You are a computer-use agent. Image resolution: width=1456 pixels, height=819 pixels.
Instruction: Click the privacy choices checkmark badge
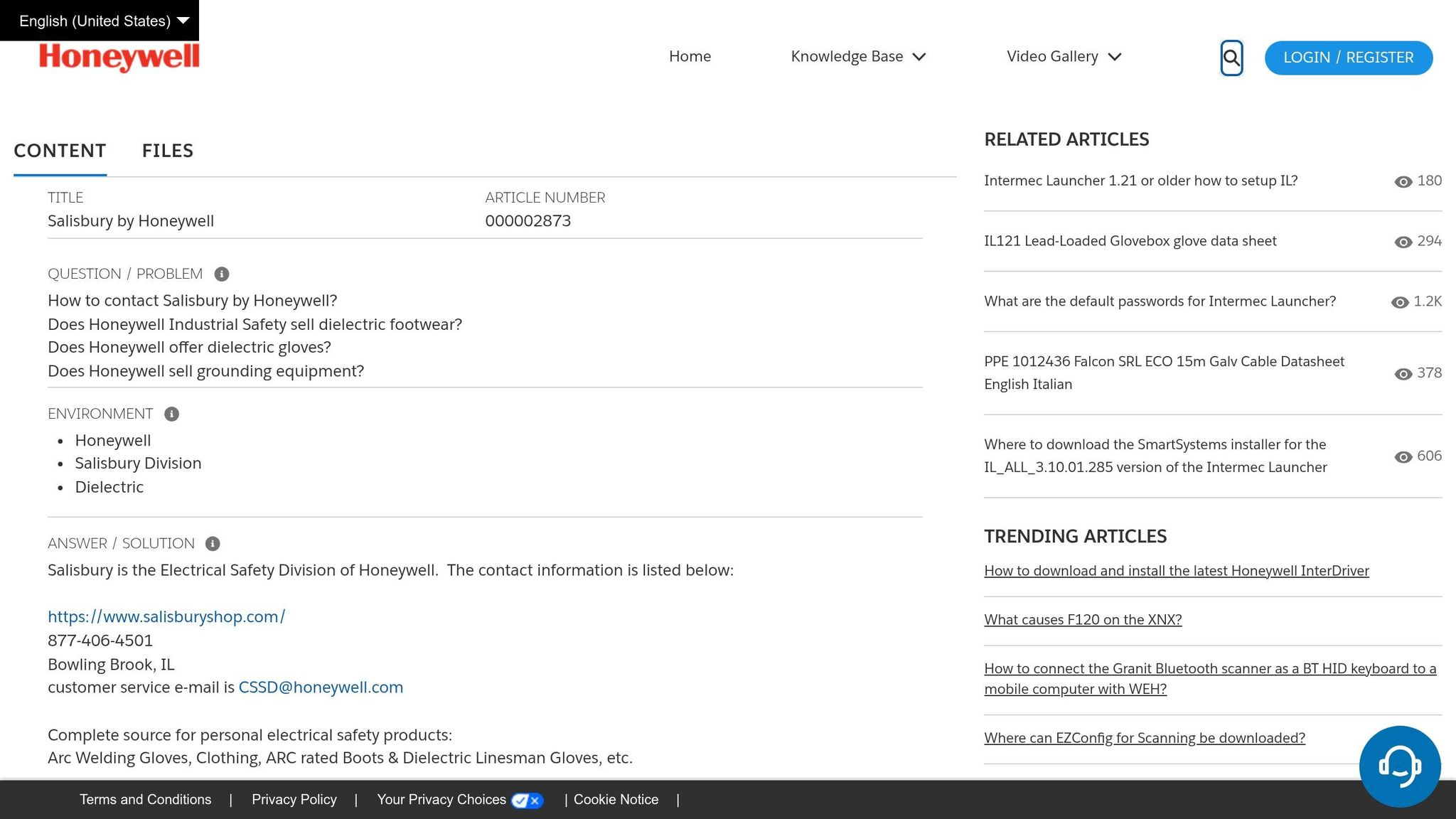coord(527,801)
